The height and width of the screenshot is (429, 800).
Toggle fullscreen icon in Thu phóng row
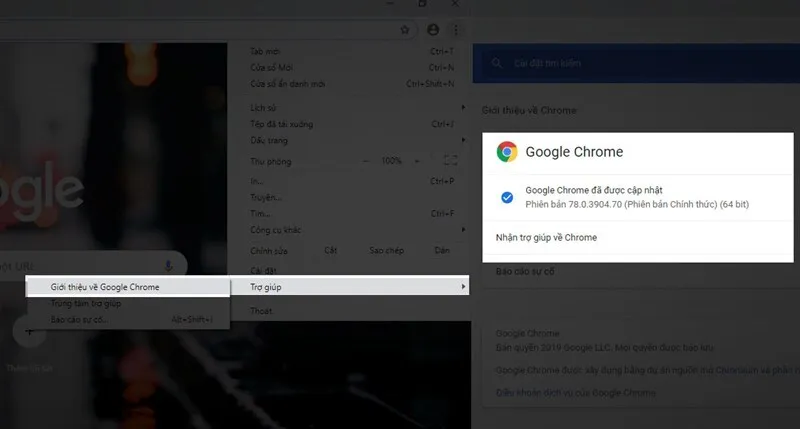pos(450,161)
